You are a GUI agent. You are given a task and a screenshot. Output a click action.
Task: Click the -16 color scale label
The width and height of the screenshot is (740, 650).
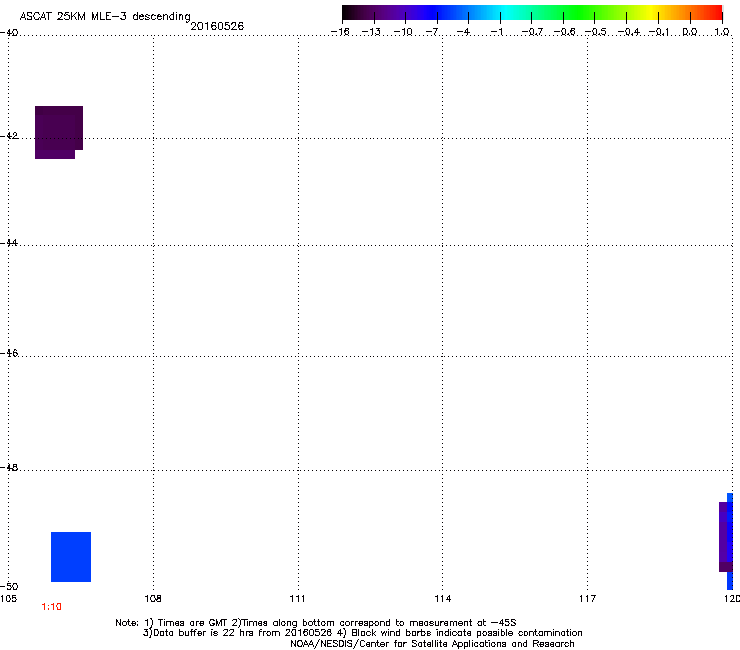[x=340, y=32]
